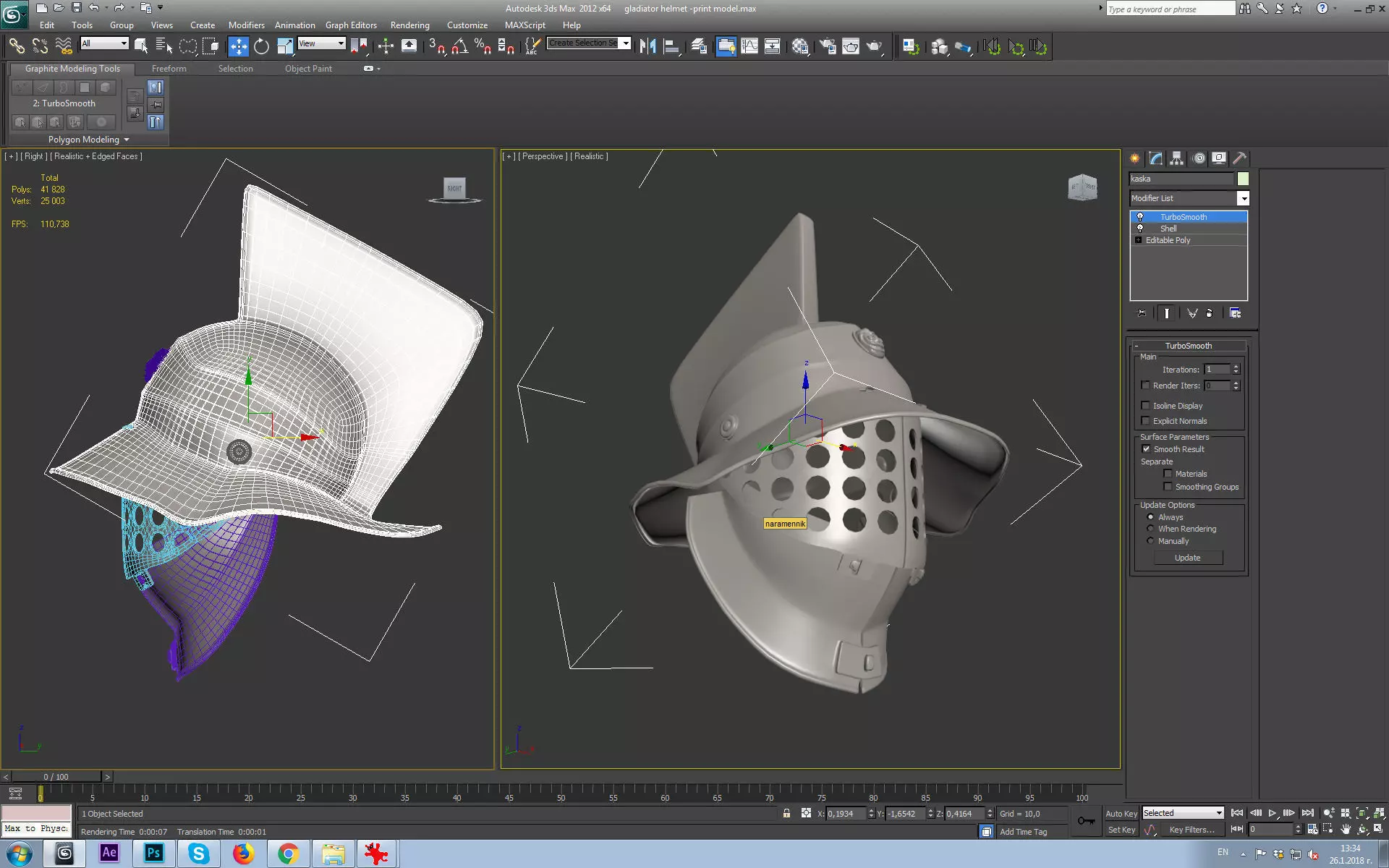Viewport: 1389px width, 868px height.
Task: Toggle Show End Result in modifier stack
Action: click(1166, 313)
